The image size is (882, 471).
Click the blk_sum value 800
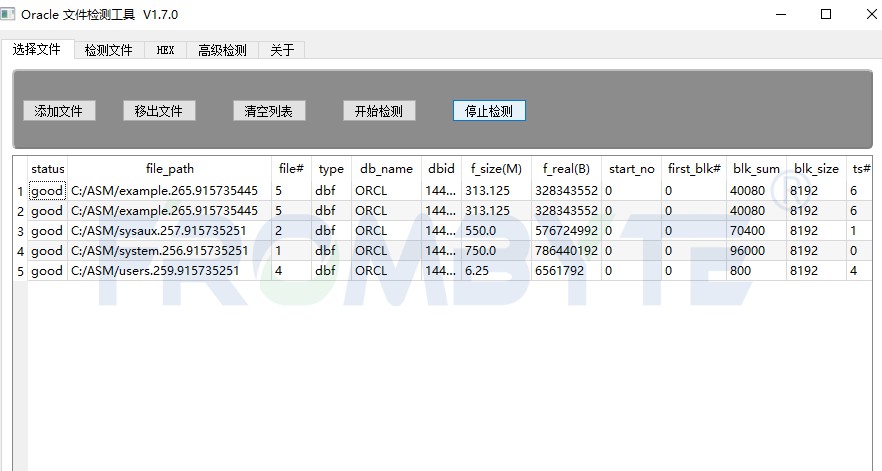pos(757,271)
